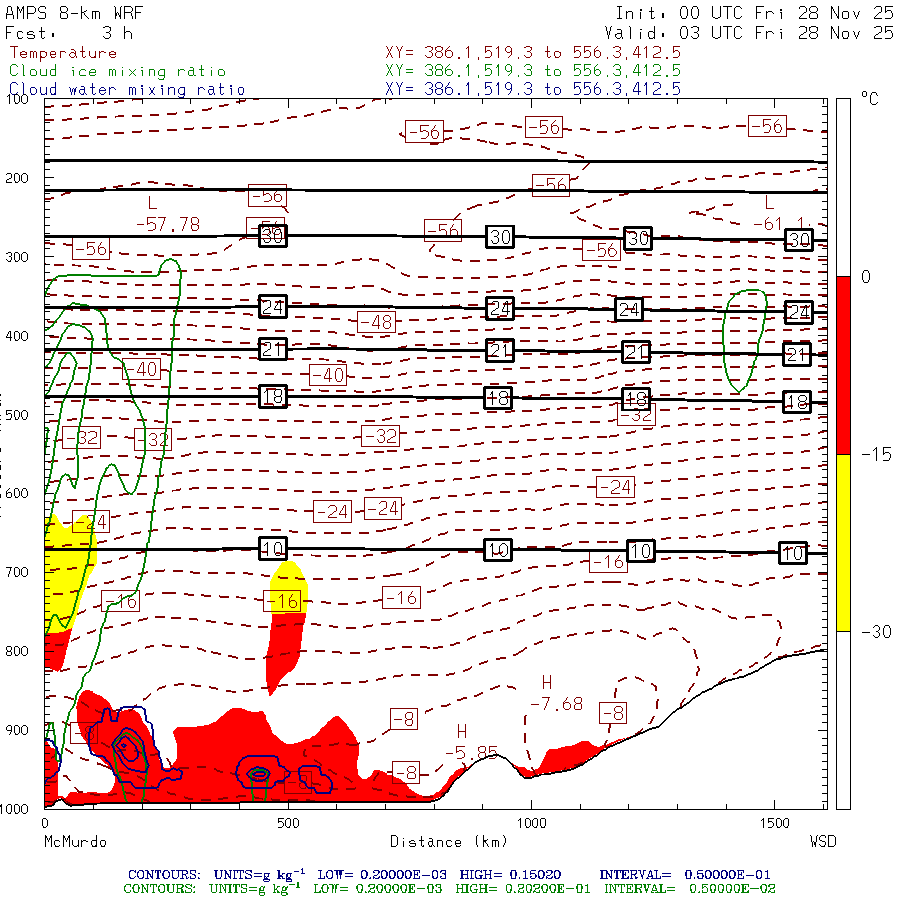Click the boxed "-48" isotherm label
This screenshot has height=900, width=900.
pyautogui.click(x=377, y=323)
